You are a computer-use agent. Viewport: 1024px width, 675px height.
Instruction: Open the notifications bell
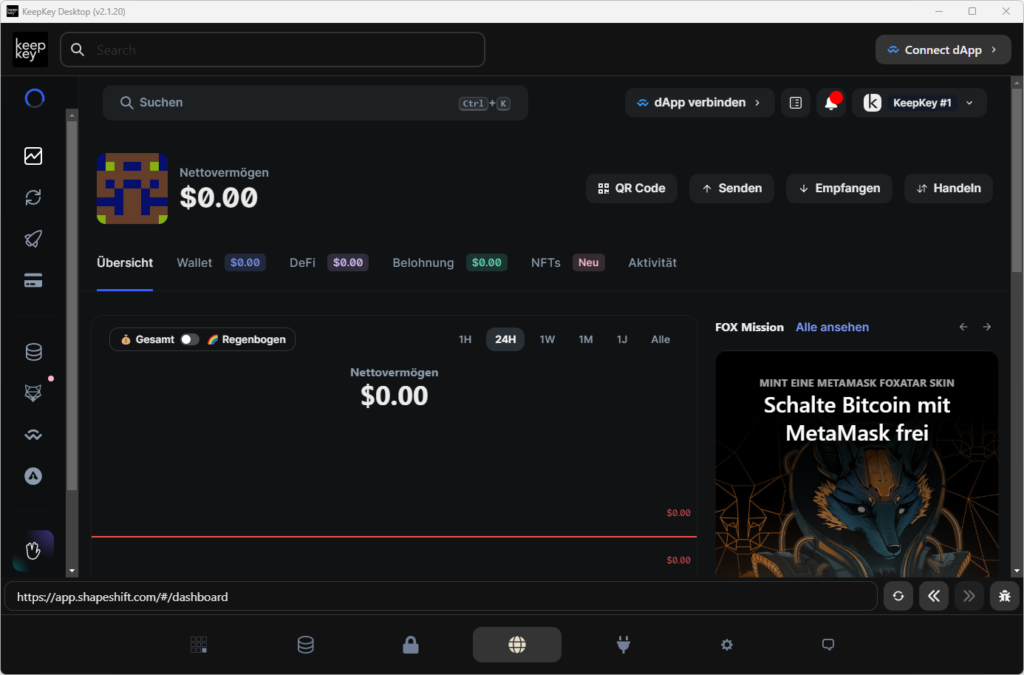coord(831,102)
